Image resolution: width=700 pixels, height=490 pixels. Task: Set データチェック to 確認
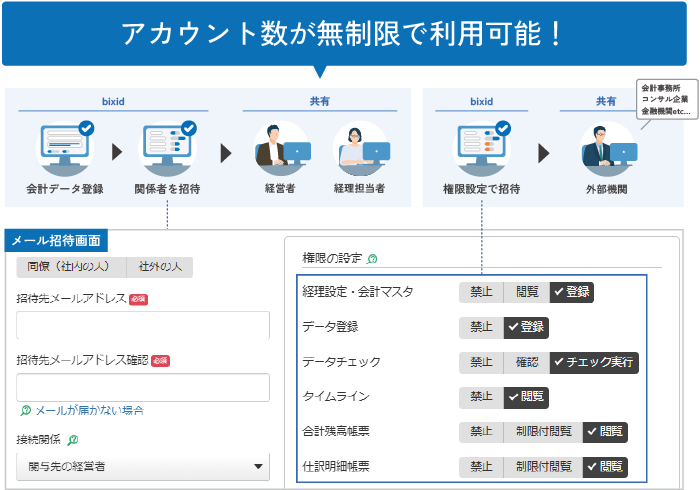pos(527,363)
